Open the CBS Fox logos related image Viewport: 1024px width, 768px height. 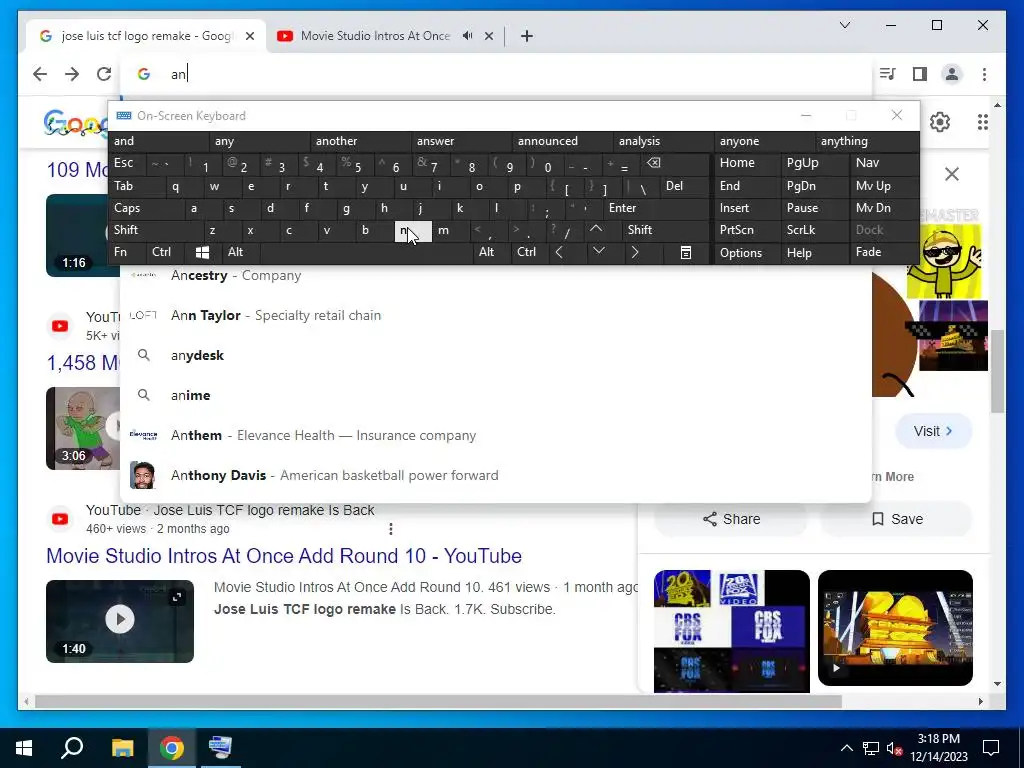731,631
